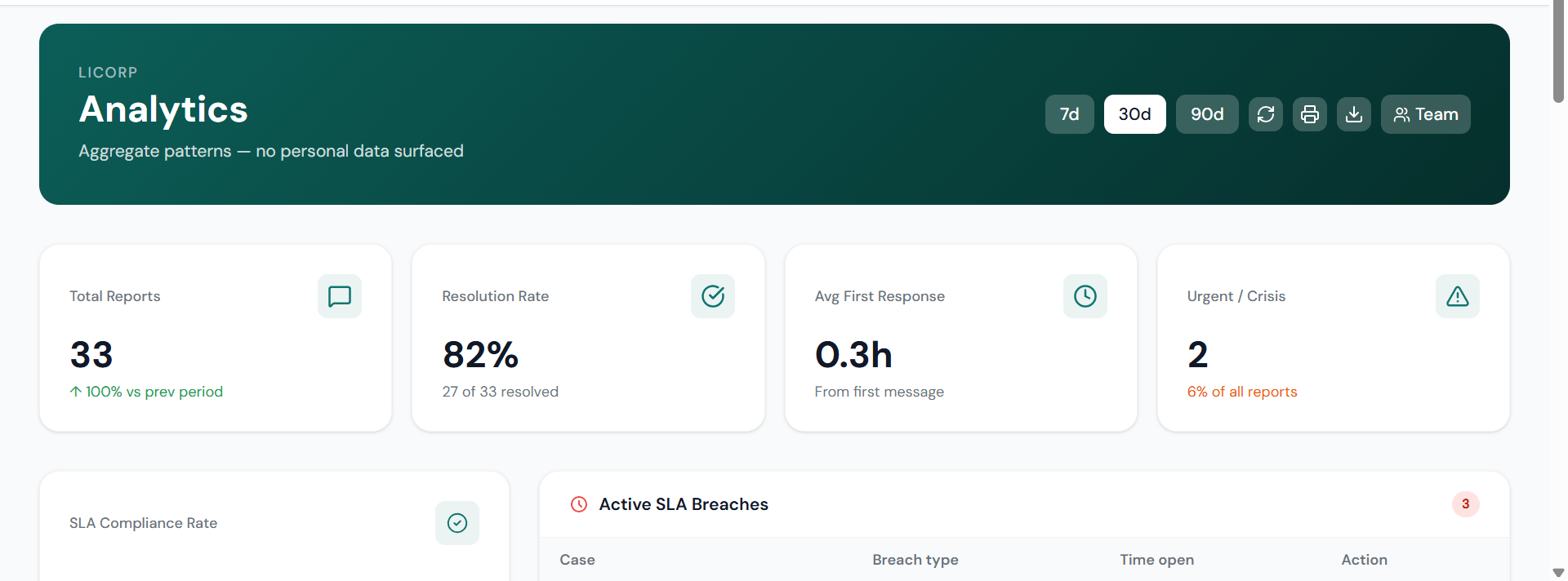Click the Avg First Response clock icon
1568x581 pixels.
(1085, 296)
